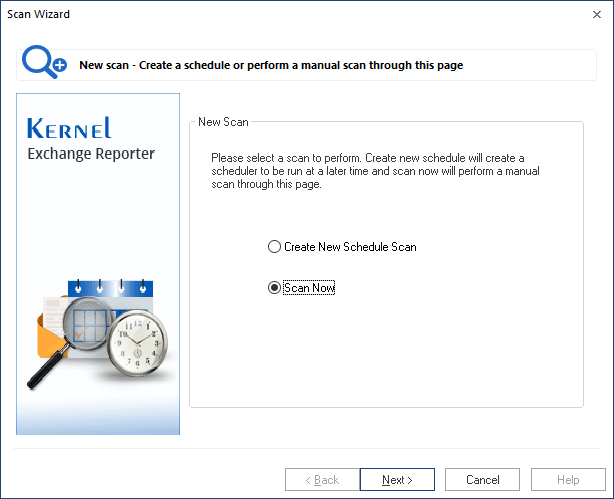Image resolution: width=614 pixels, height=499 pixels.
Task: Click the Cancel button
Action: (482, 479)
